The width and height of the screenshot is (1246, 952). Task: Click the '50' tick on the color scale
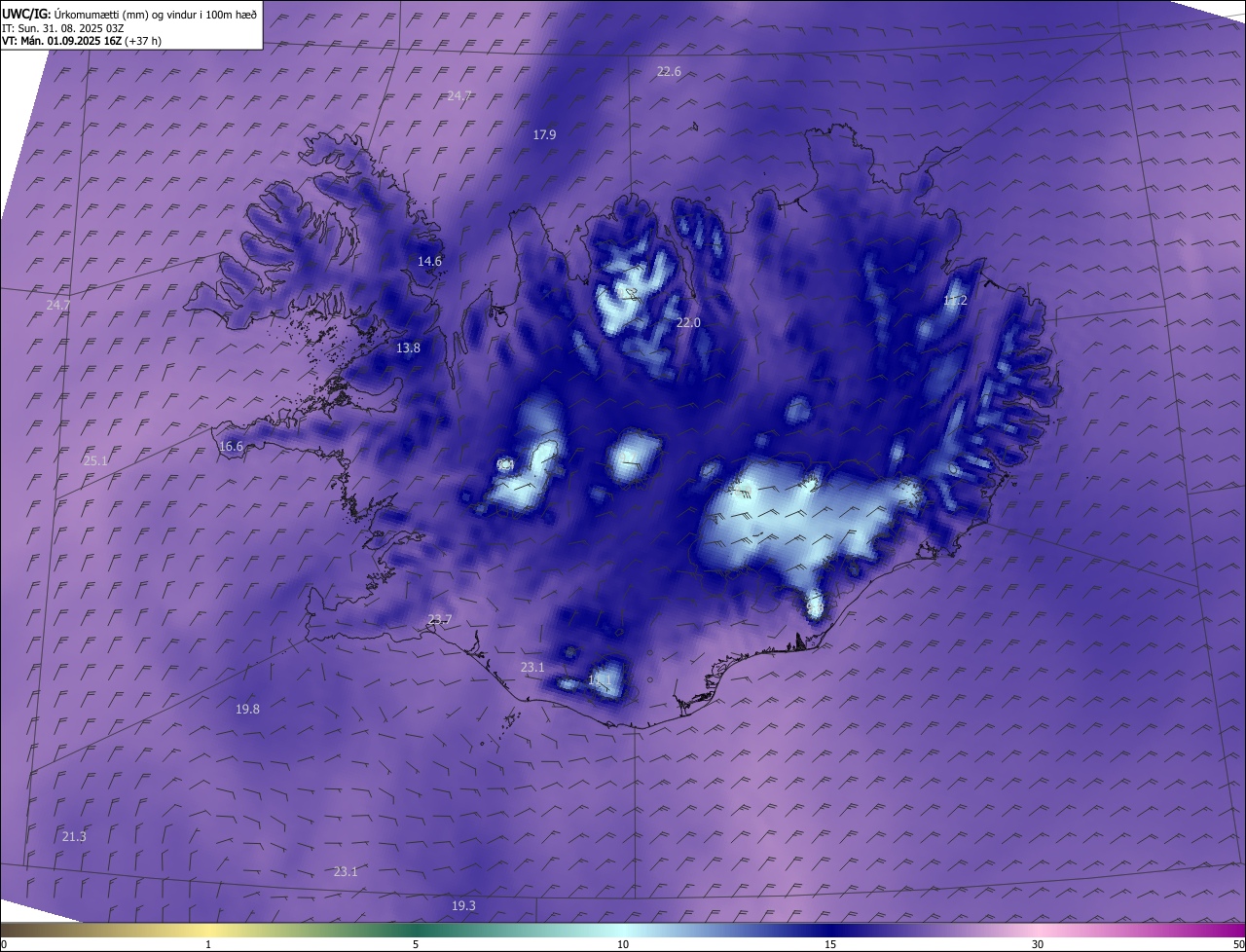click(x=1238, y=944)
